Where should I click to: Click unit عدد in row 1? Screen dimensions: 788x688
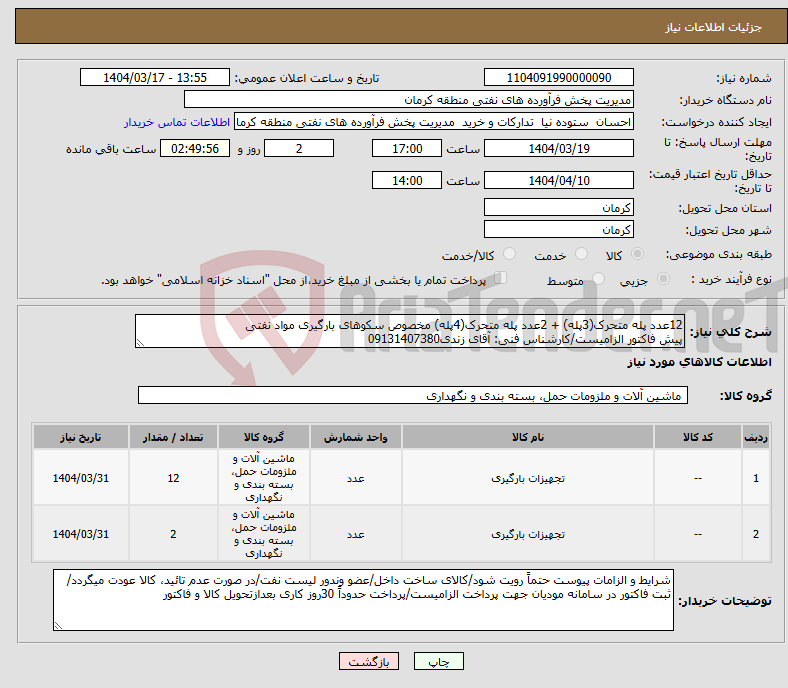point(355,478)
